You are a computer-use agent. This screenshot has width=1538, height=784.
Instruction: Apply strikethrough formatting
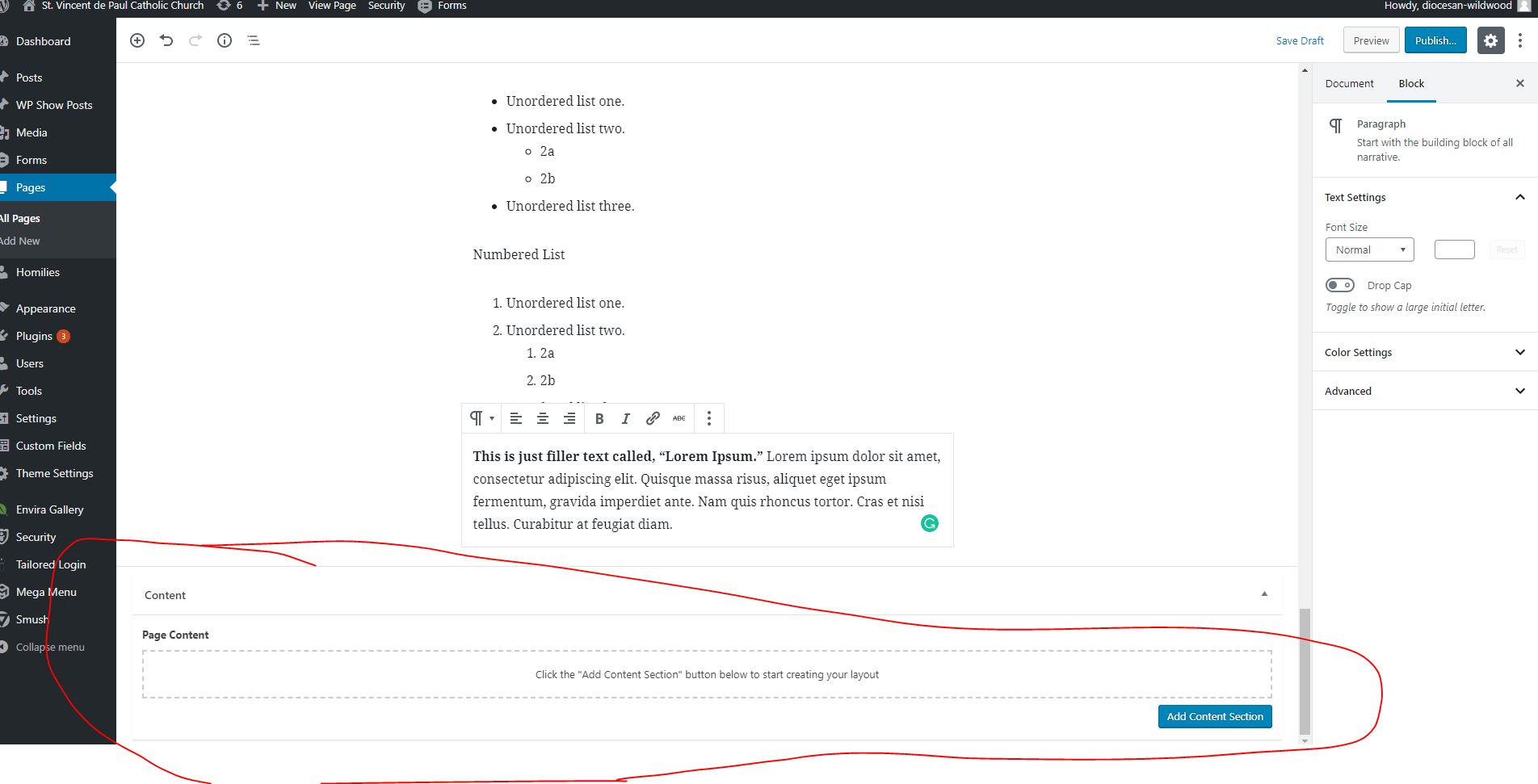pos(679,418)
